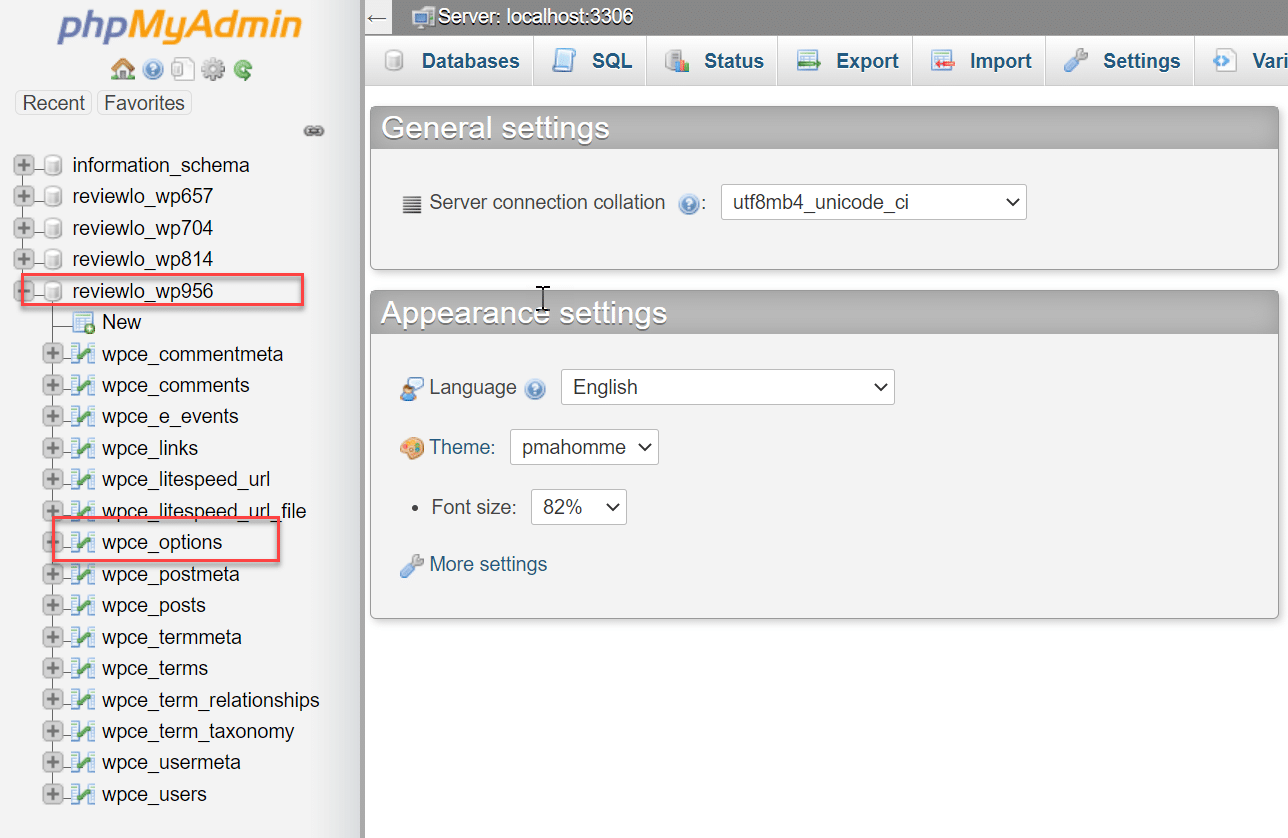
Task: Click the New table icon
Action: point(84,322)
